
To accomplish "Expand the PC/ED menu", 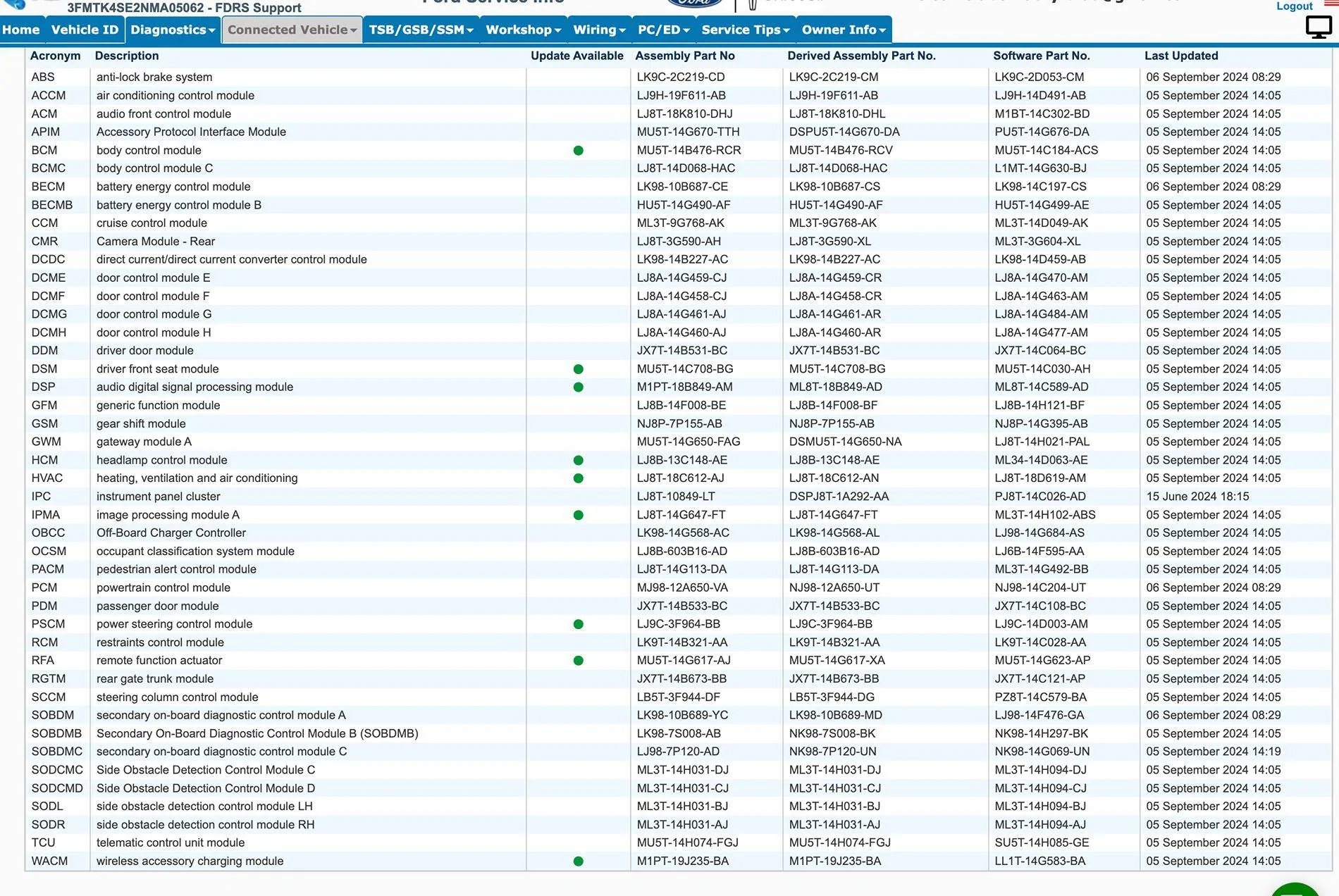I will click(663, 30).
